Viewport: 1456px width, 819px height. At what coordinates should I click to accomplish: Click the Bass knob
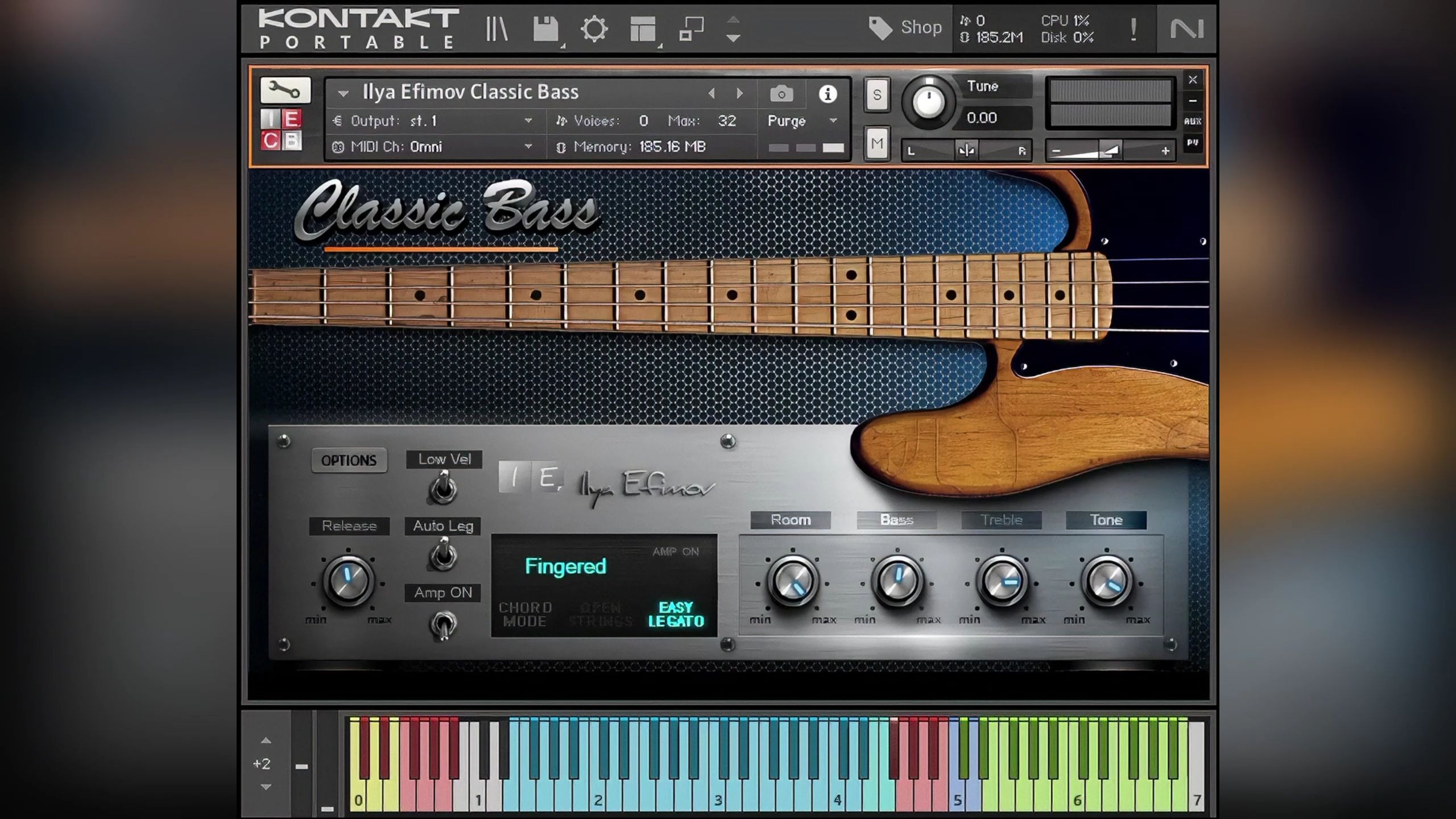[x=897, y=581]
